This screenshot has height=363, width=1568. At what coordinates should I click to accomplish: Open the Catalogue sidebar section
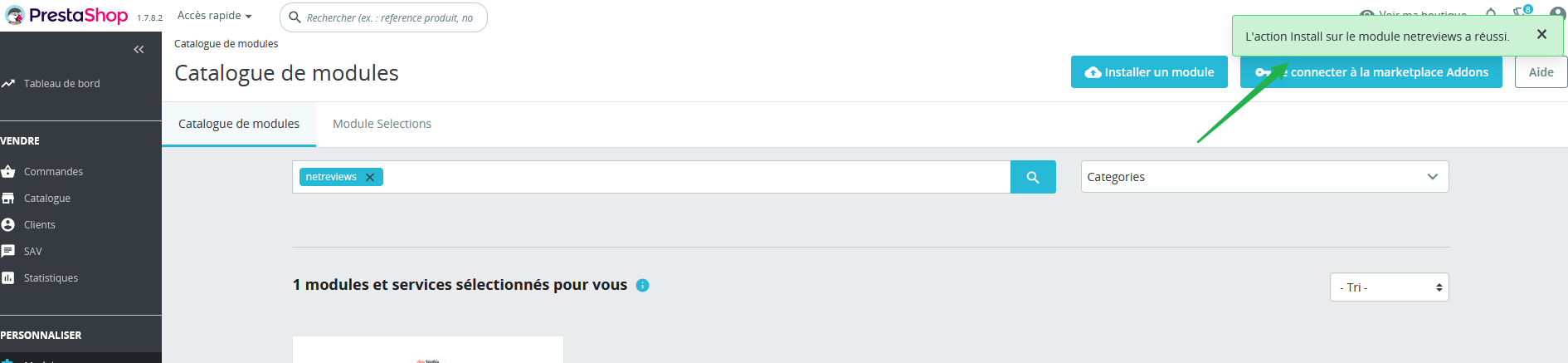click(47, 199)
